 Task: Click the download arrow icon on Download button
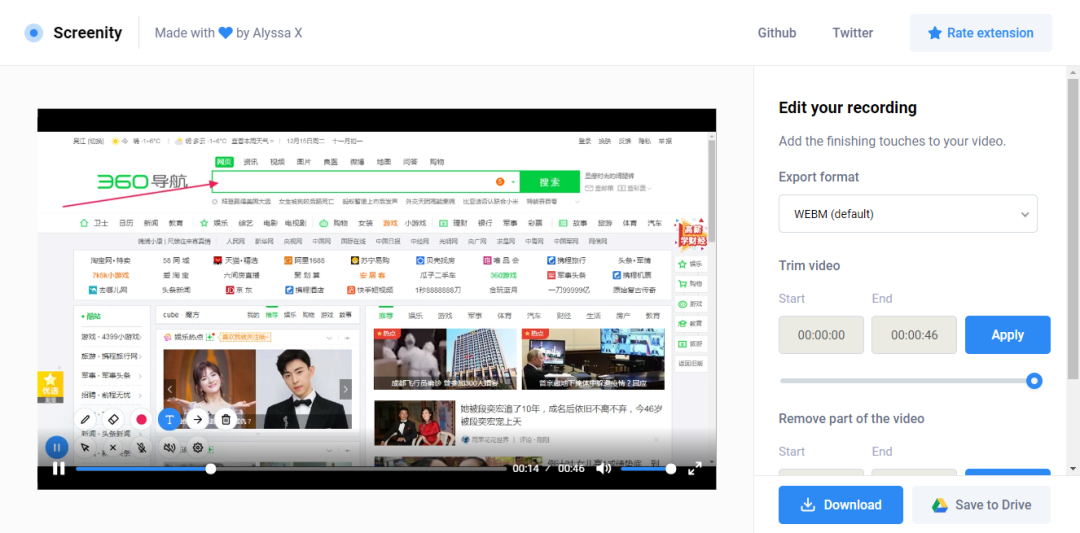pyautogui.click(x=808, y=505)
